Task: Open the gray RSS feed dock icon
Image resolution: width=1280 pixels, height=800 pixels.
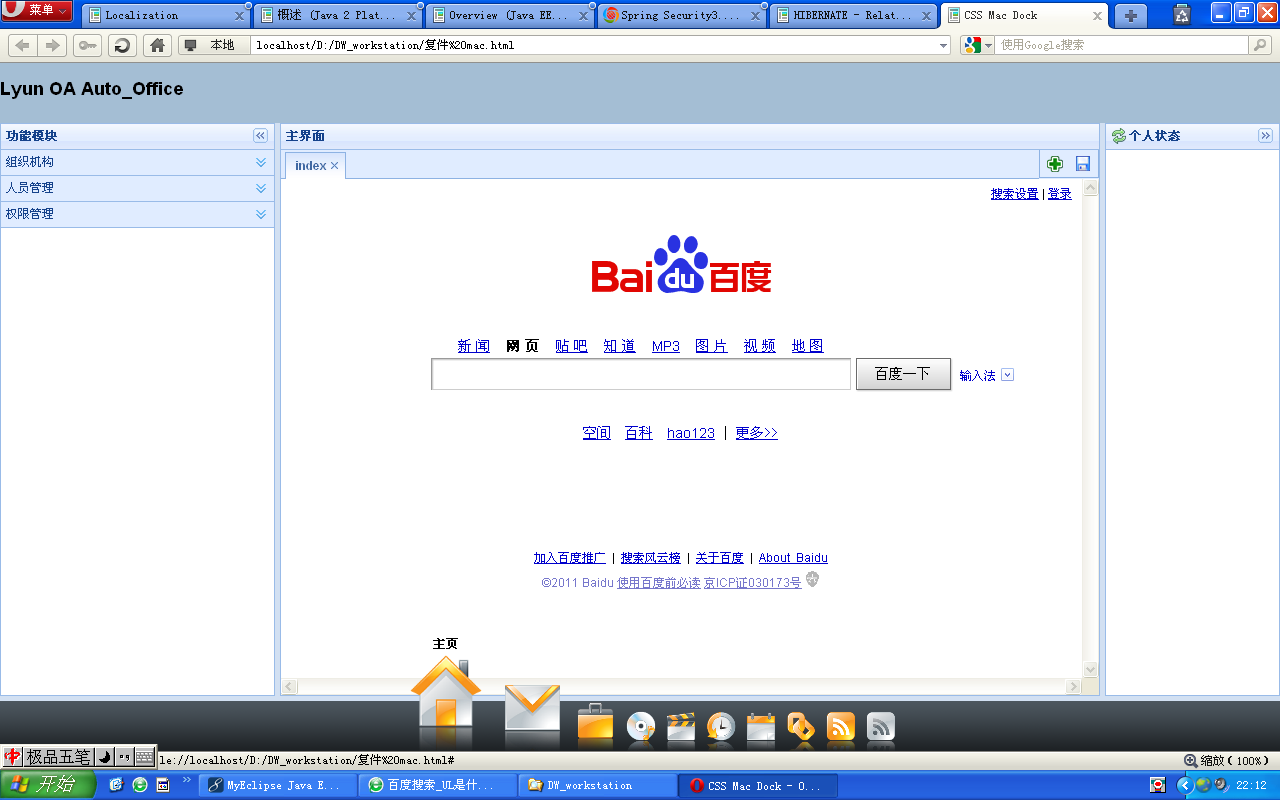Action: [881, 726]
